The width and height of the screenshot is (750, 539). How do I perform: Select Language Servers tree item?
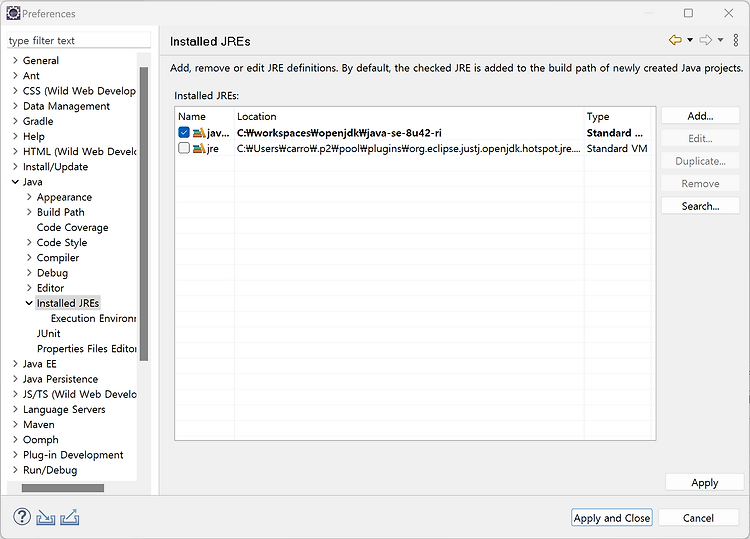click(64, 409)
